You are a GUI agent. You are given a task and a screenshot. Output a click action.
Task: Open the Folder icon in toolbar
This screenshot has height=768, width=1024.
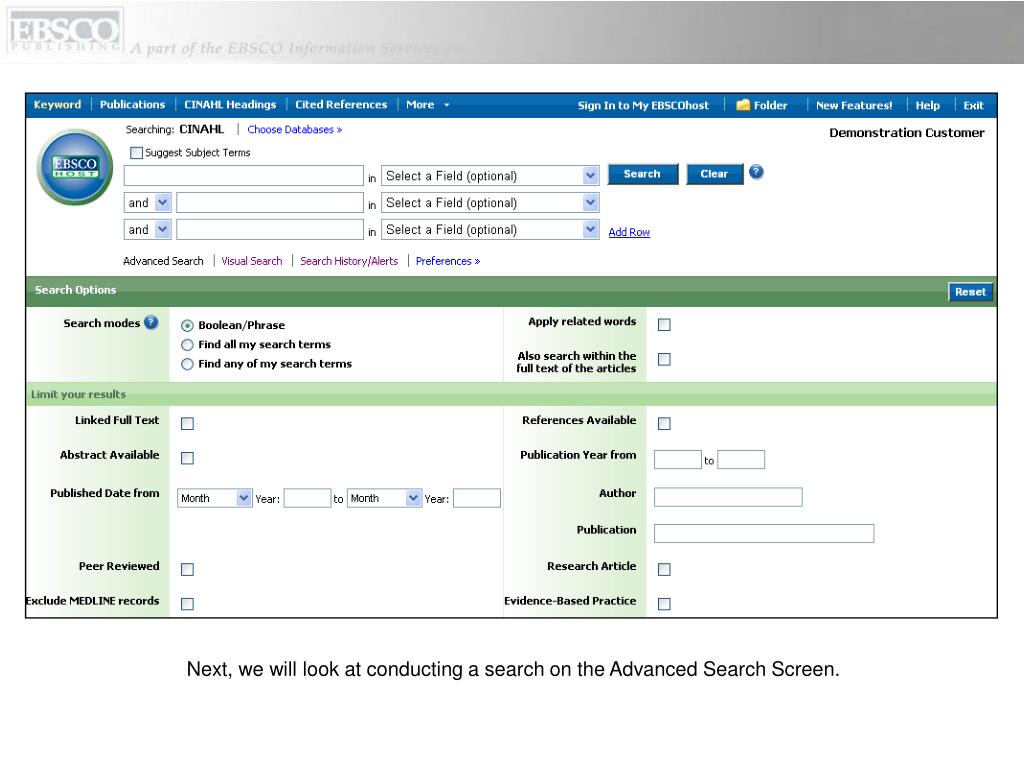point(743,105)
